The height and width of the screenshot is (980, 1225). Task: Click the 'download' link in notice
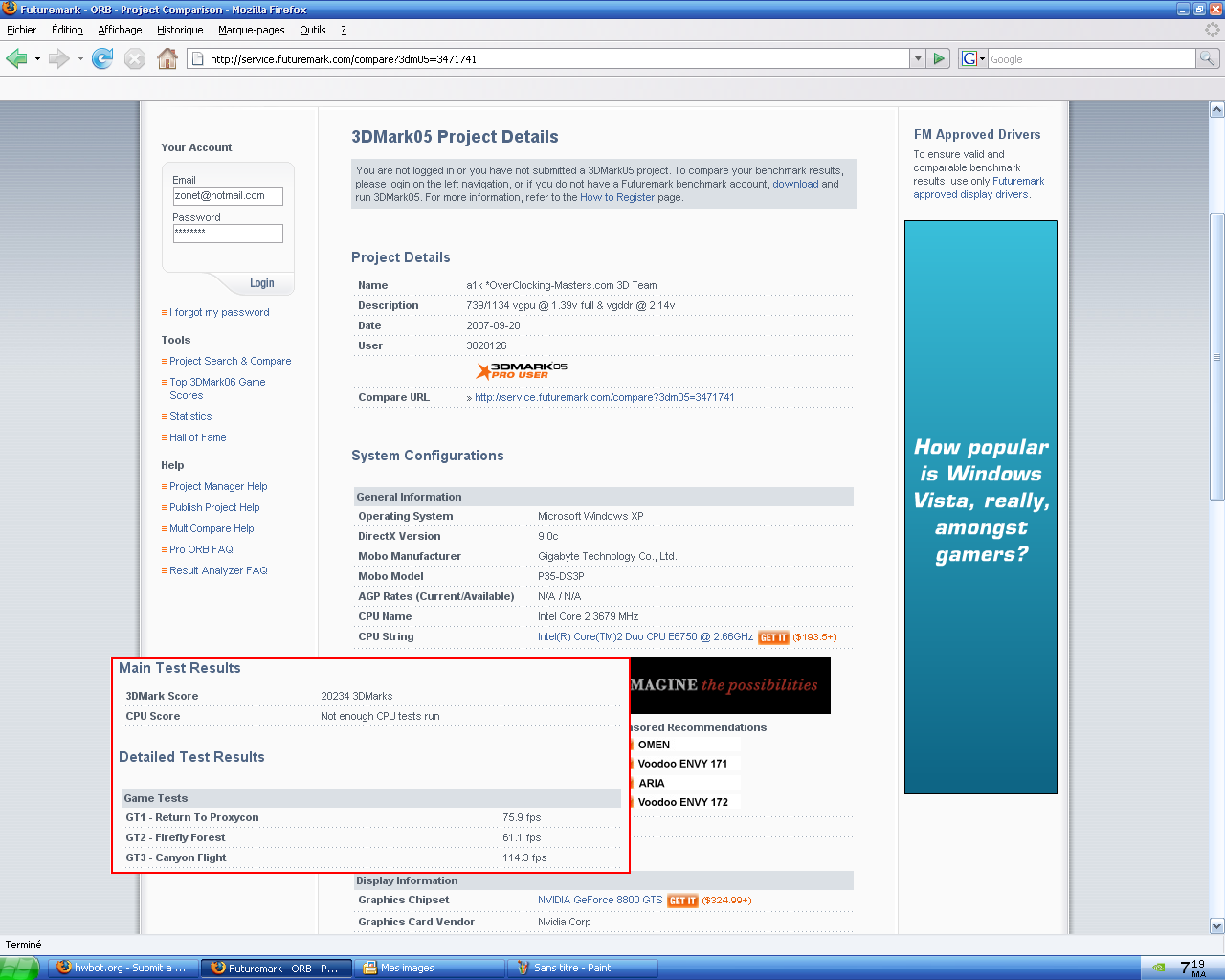(x=795, y=184)
